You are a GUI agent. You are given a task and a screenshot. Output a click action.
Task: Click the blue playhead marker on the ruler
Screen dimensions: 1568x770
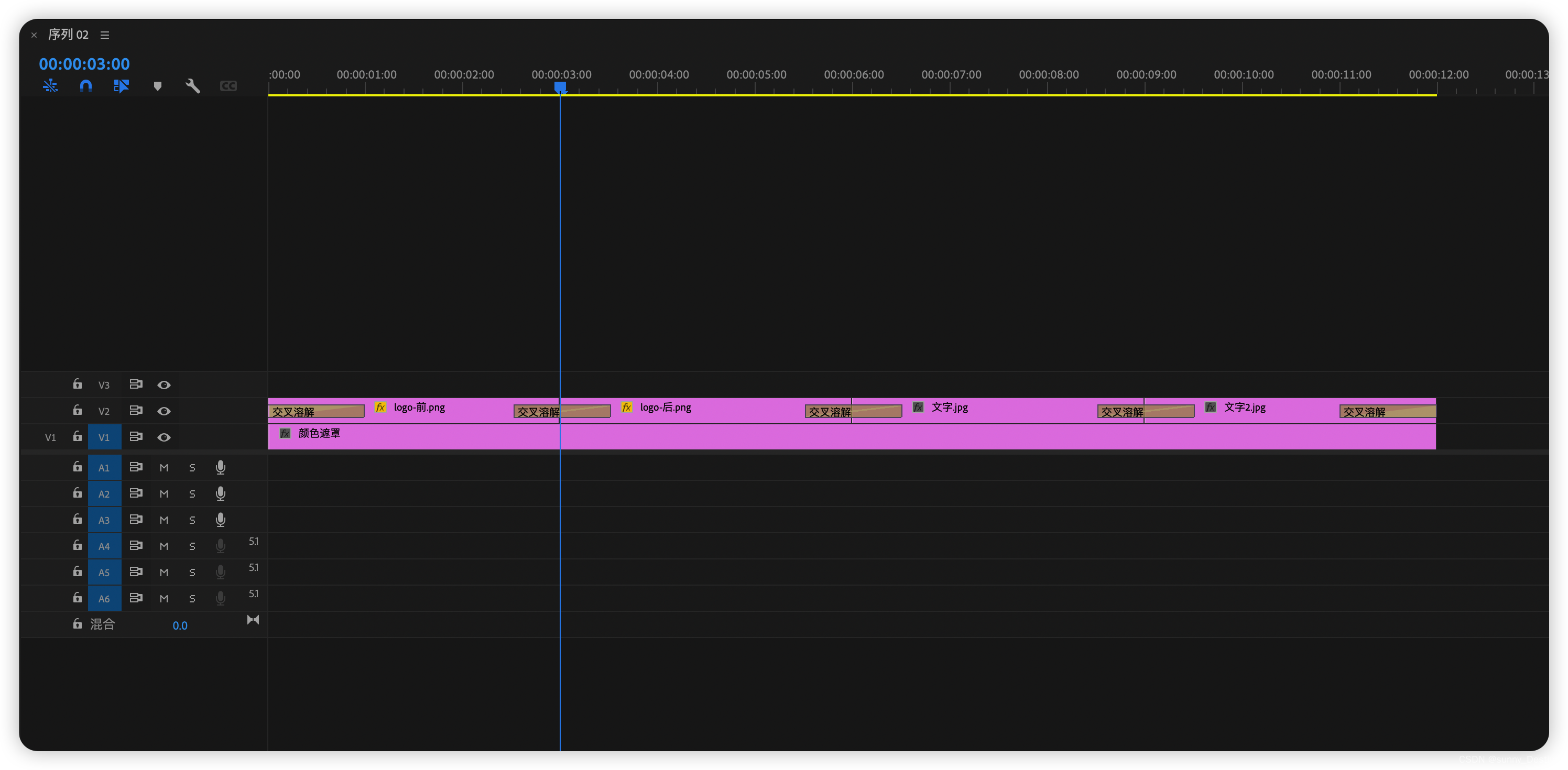coord(560,88)
